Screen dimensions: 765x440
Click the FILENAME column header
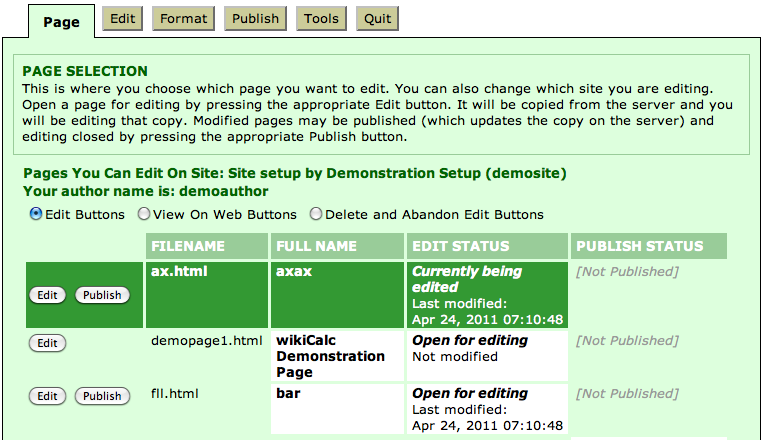click(187, 246)
